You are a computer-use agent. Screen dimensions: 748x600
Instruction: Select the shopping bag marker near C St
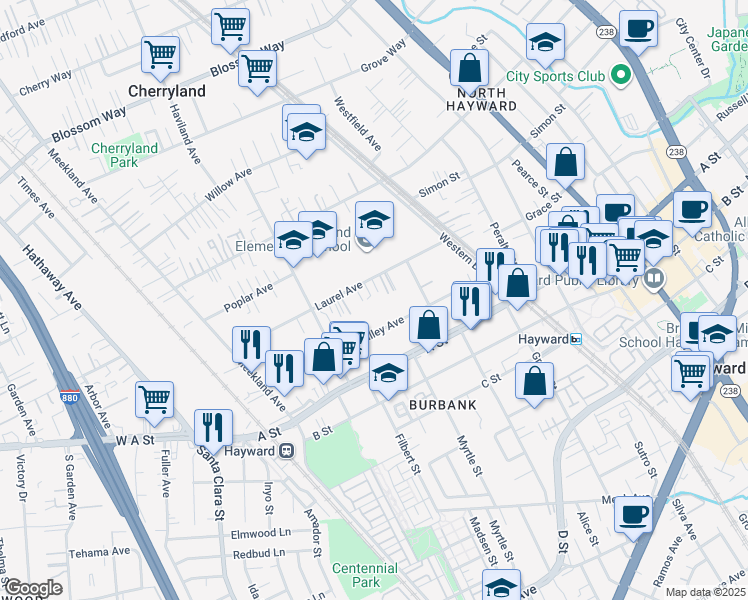click(x=535, y=382)
